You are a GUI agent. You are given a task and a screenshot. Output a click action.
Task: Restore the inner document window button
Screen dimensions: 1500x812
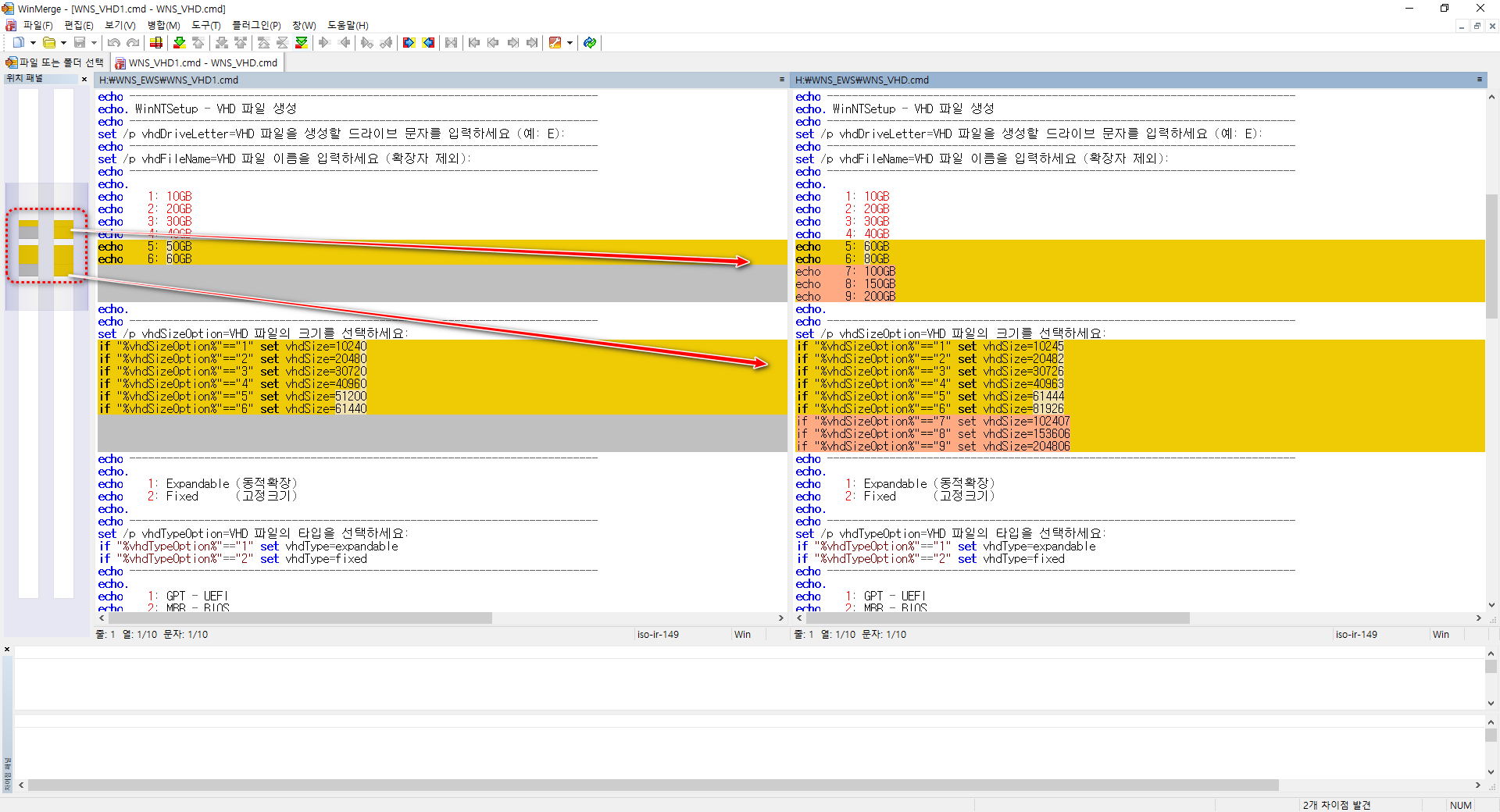[1477, 26]
